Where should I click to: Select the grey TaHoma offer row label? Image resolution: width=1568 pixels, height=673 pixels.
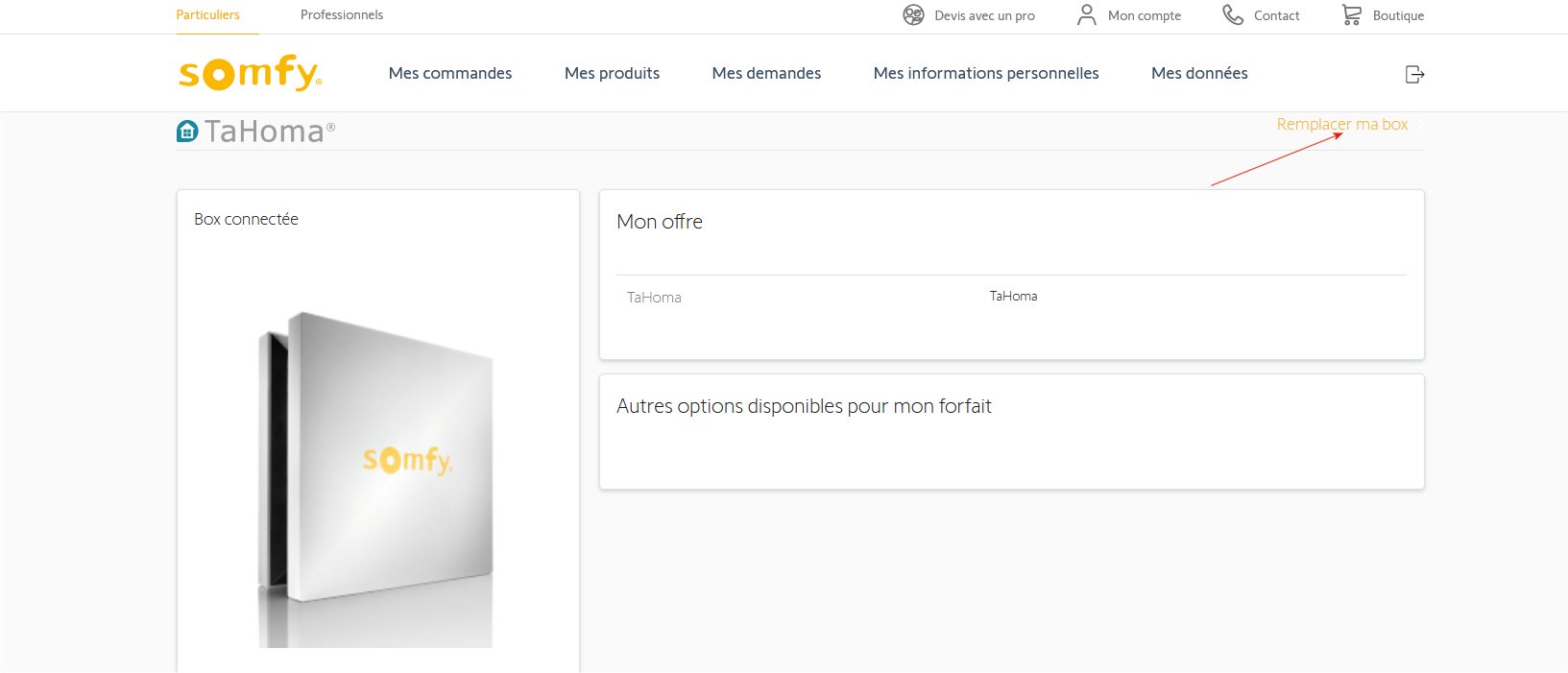coord(654,298)
